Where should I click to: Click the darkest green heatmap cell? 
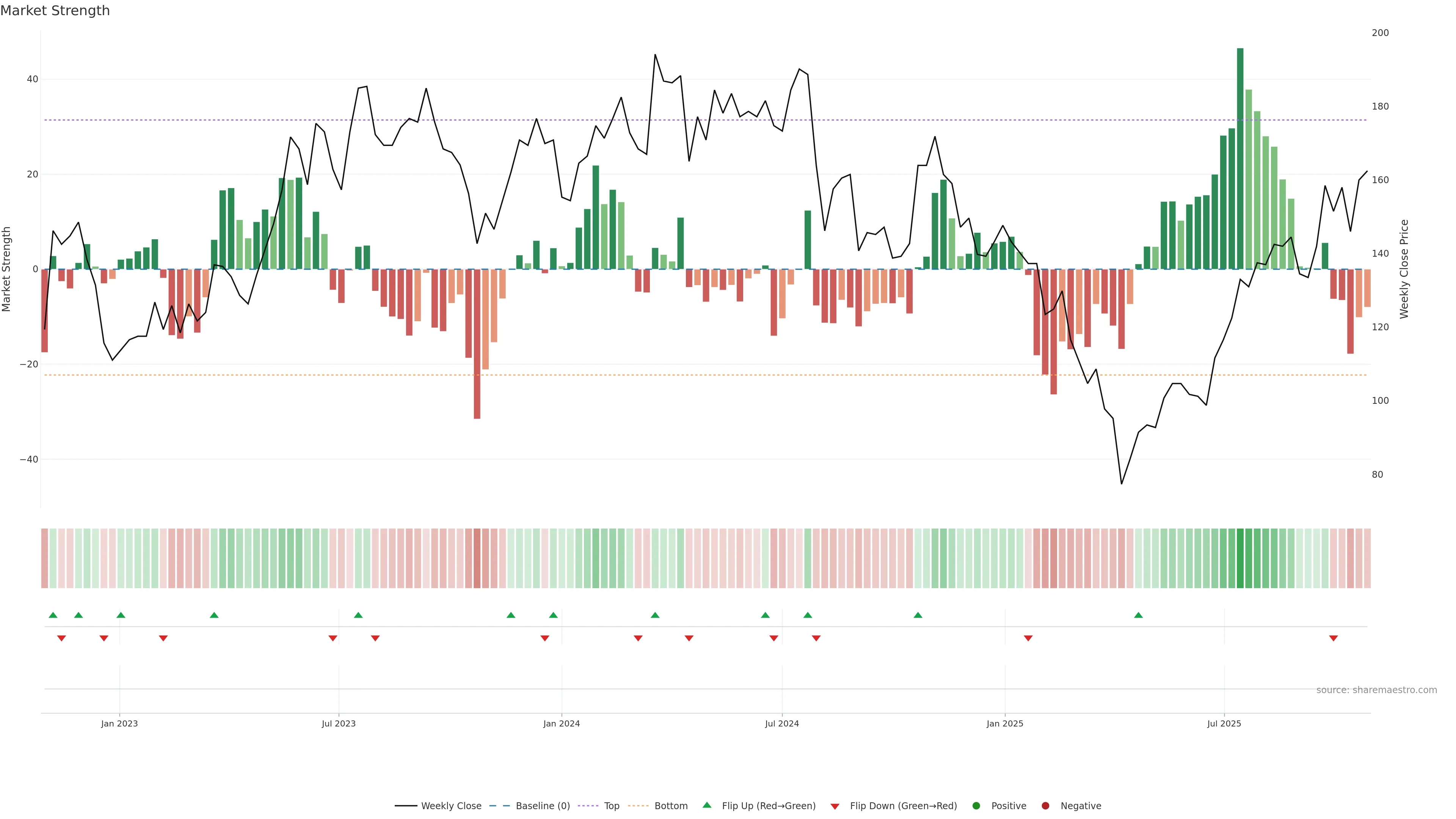1240,558
